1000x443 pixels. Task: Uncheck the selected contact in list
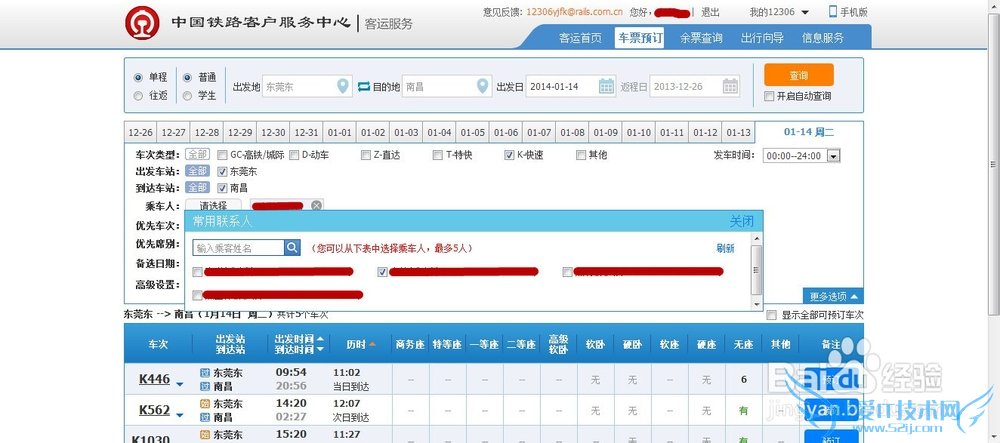click(x=382, y=272)
